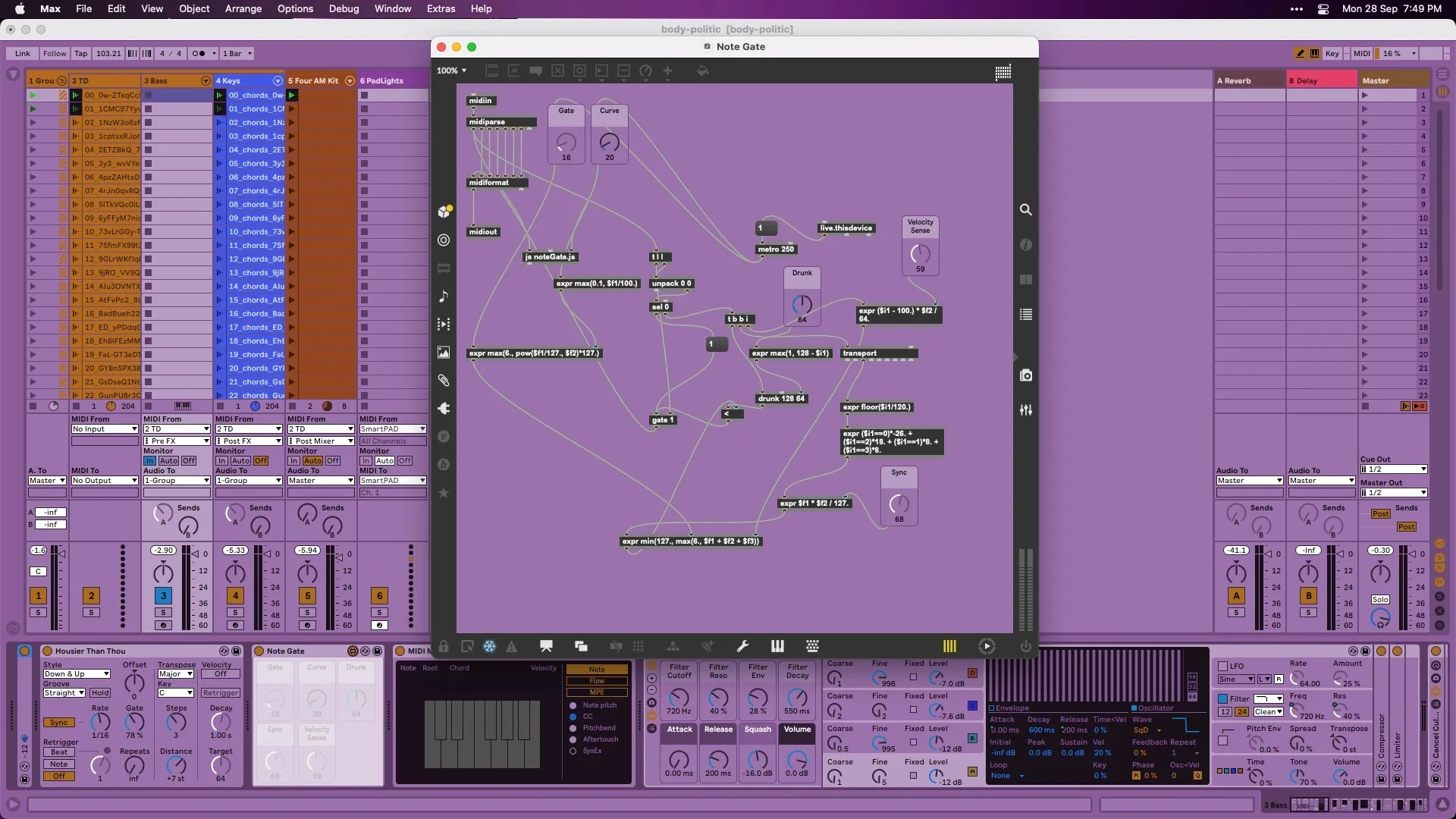Viewport: 1456px width, 819px height.
Task: Open the File menu
Action: [x=83, y=8]
